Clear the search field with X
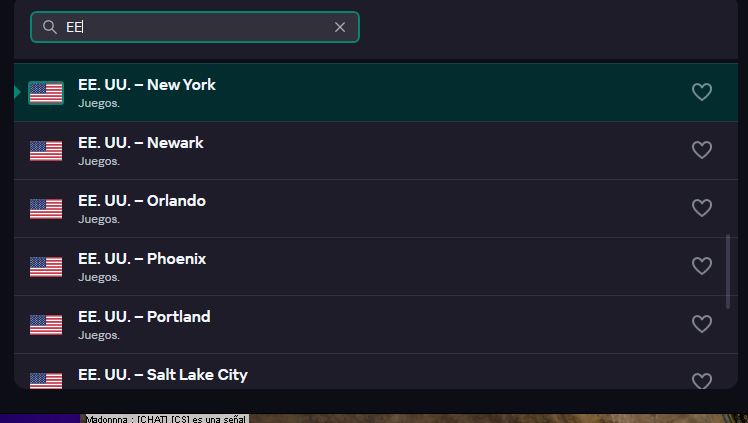Screen dimensions: 748x423 [340, 27]
